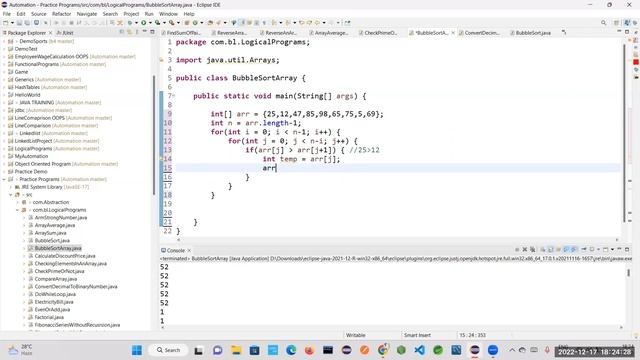Screen dimensions: 640x360
Task: Click the Coverage launch toolbar icon
Action: pyautogui.click(x=158, y=23)
